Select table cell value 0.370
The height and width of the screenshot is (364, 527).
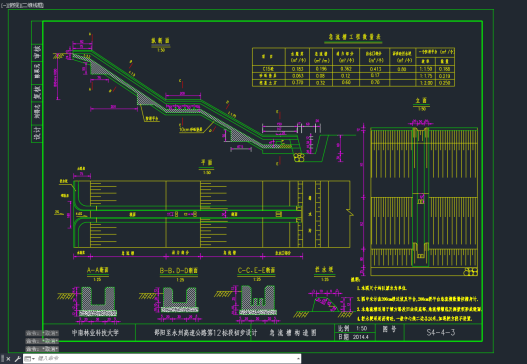click(297, 83)
